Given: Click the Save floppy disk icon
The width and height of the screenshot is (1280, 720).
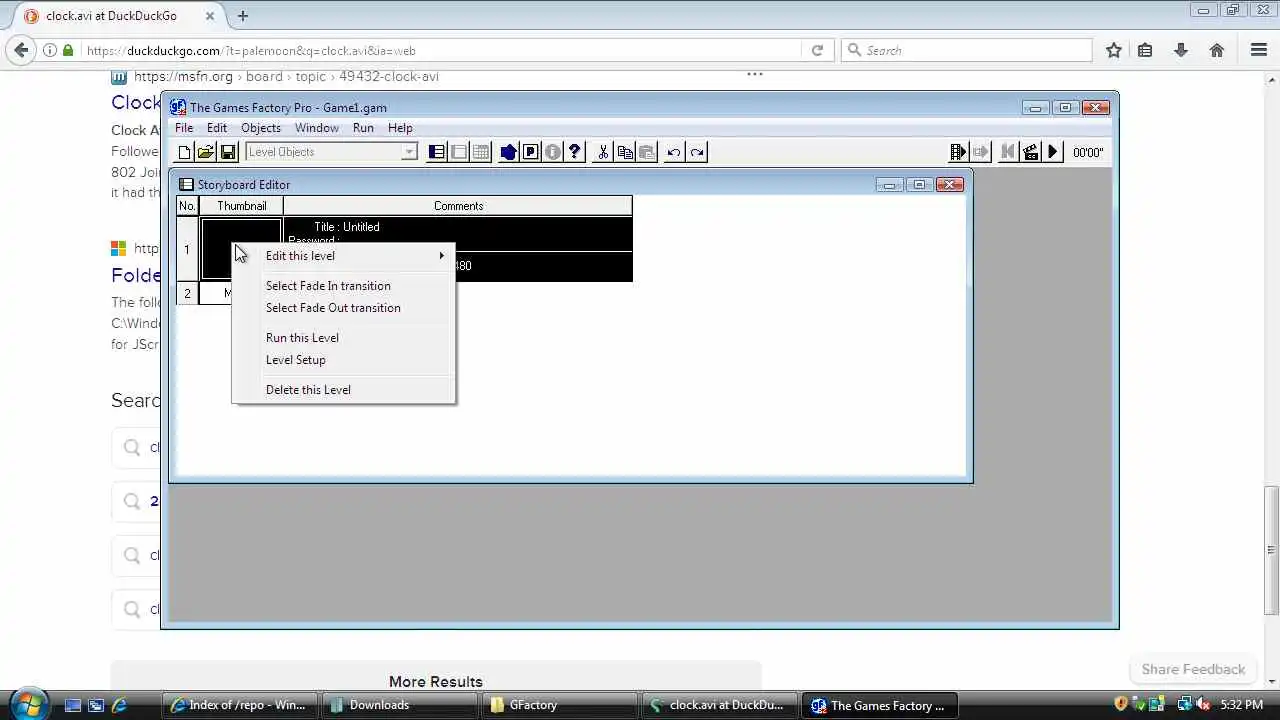Looking at the screenshot, I should point(228,152).
